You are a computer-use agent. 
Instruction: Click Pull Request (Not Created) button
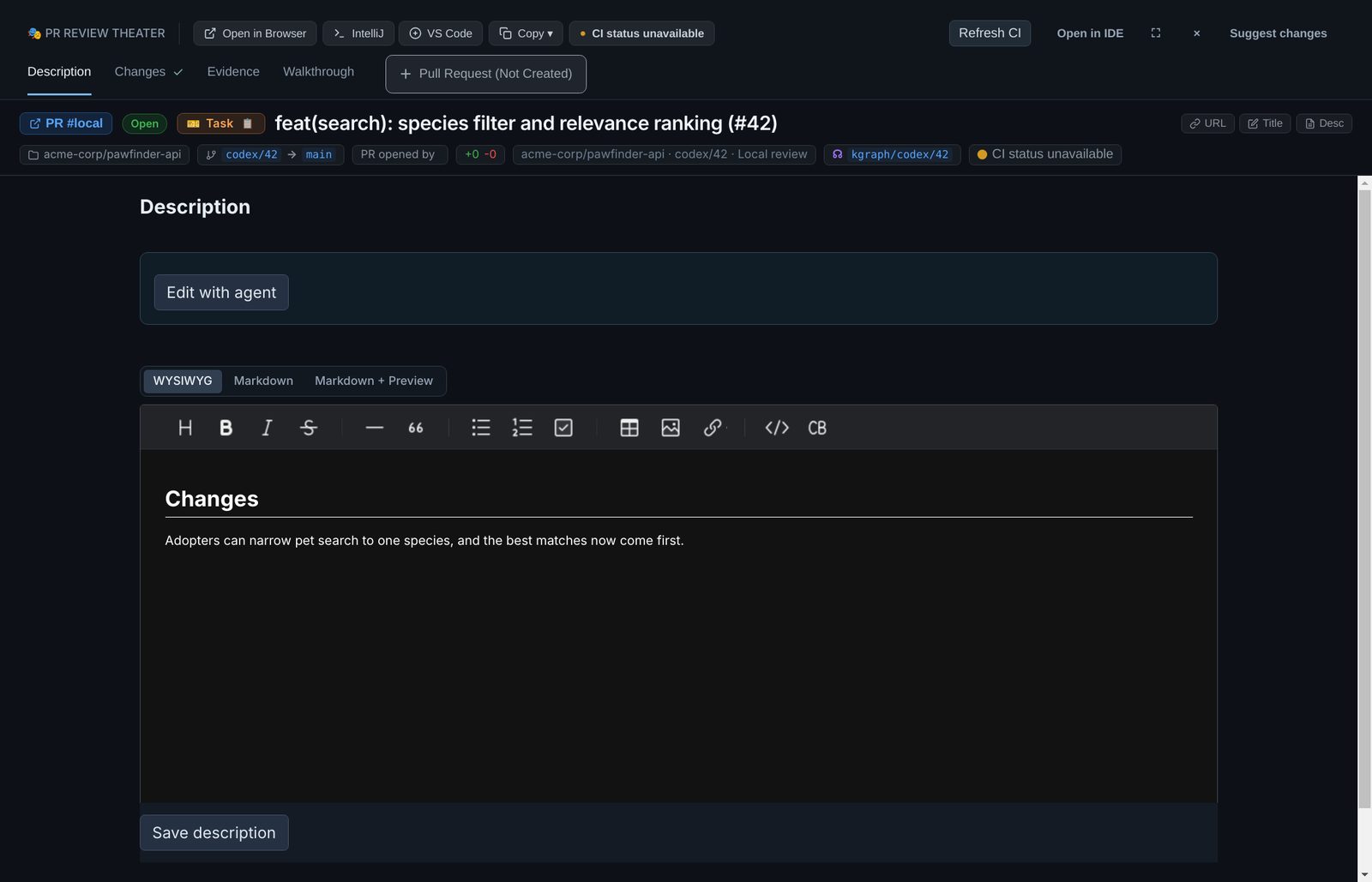486,74
